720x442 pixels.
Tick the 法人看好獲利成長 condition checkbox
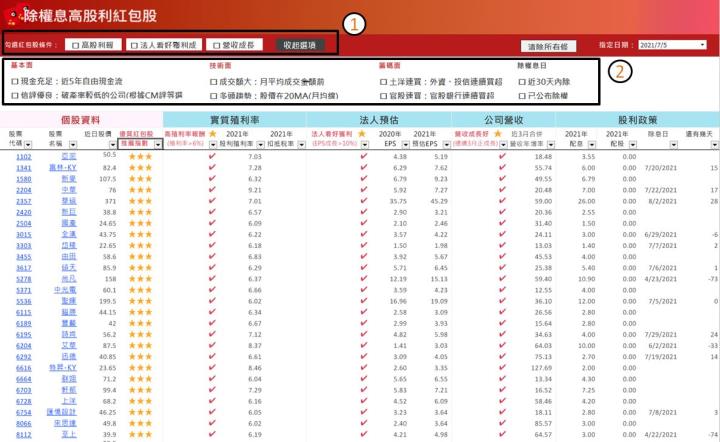tap(134, 45)
